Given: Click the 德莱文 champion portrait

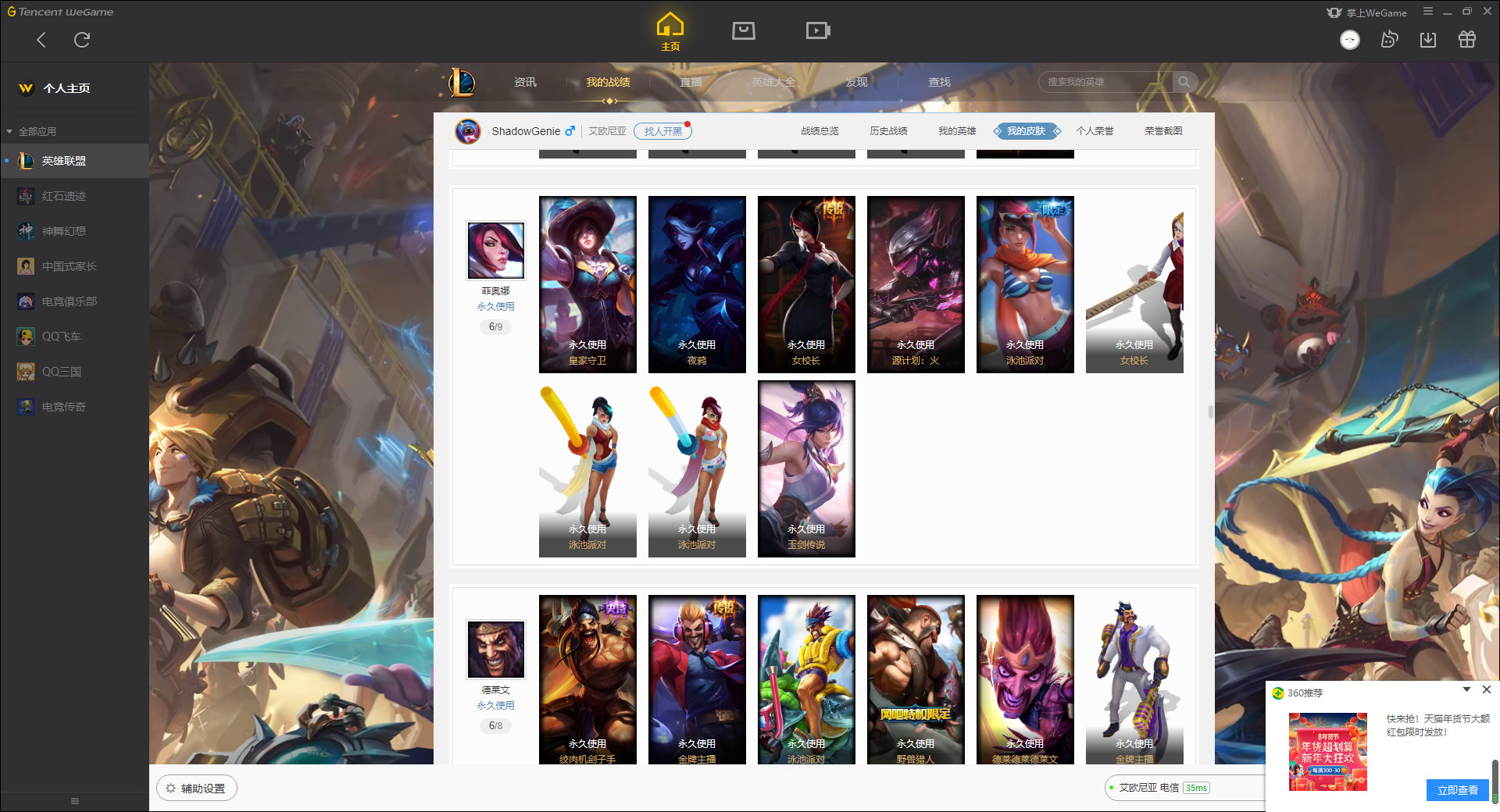Looking at the screenshot, I should point(496,650).
